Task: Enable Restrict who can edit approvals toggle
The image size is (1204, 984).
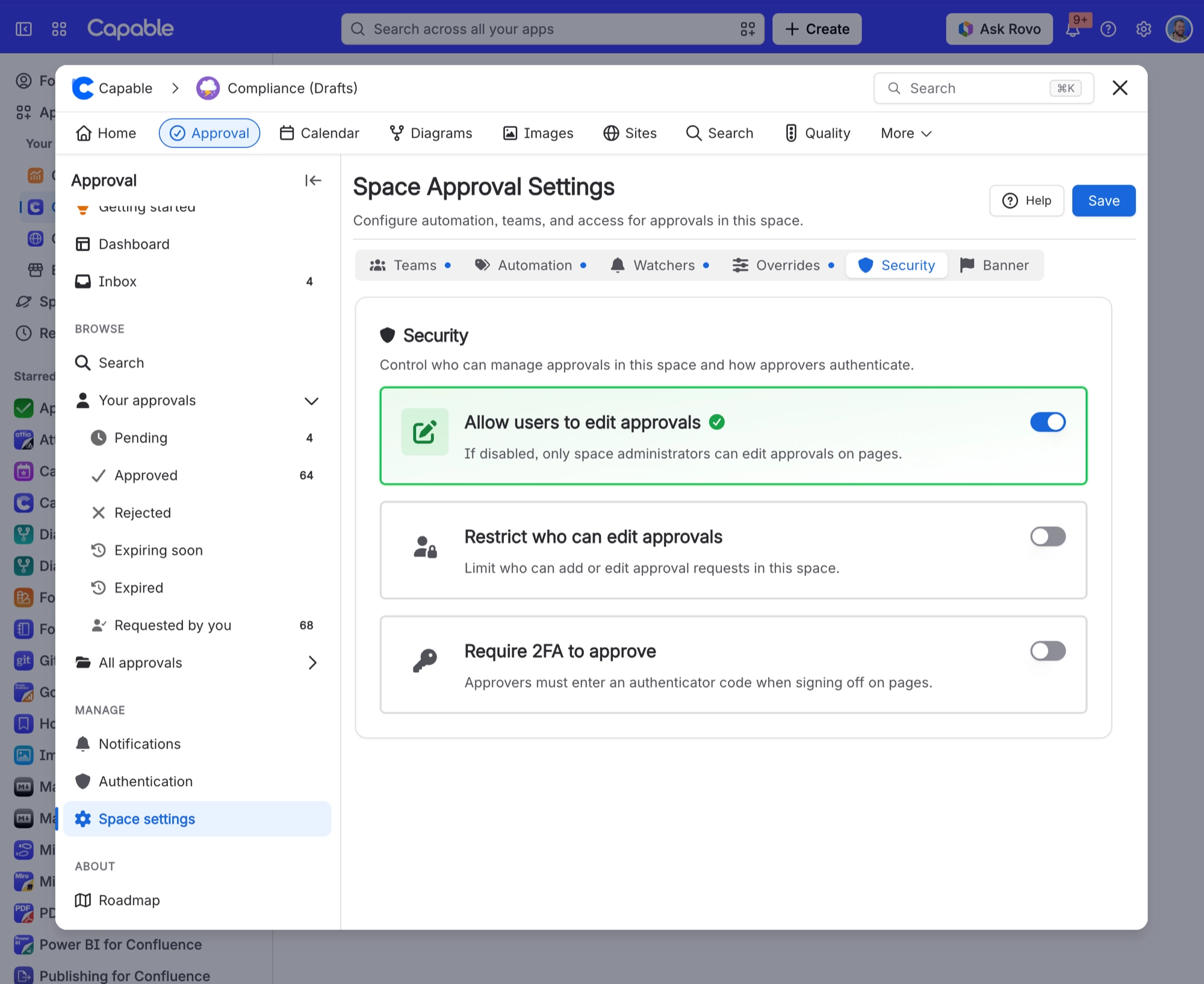Action: coord(1047,536)
